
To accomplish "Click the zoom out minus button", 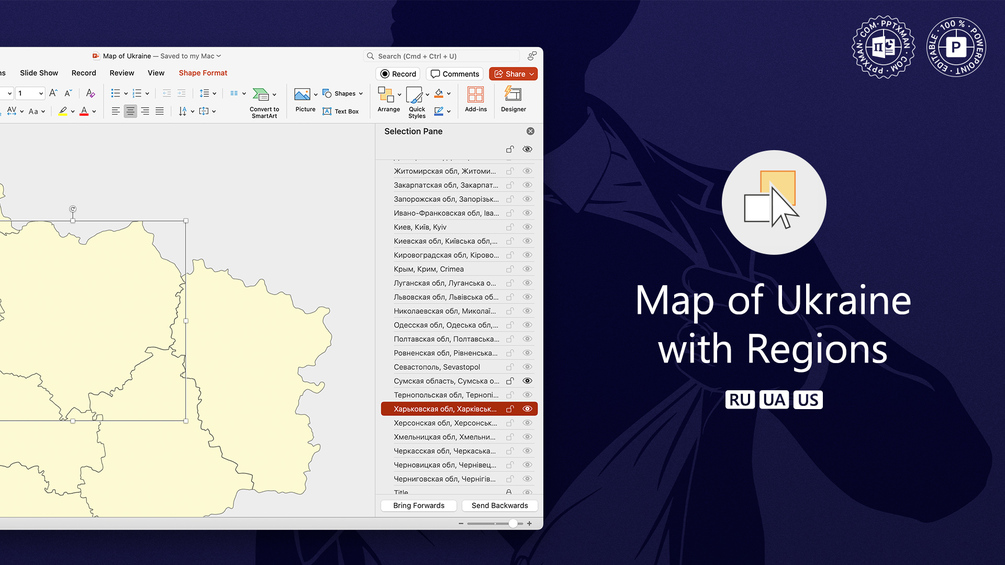I will [x=461, y=523].
